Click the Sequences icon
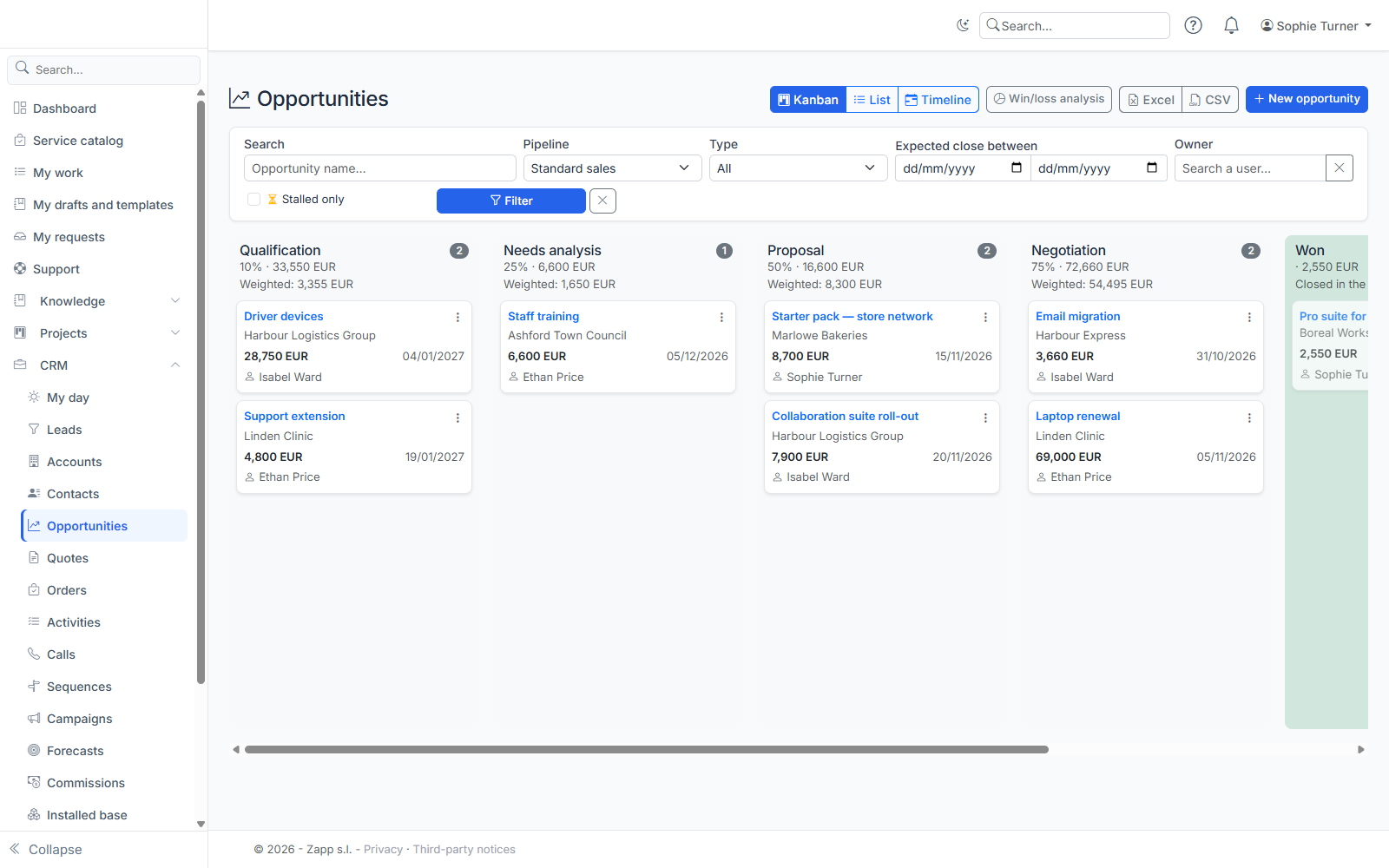Viewport: 1389px width, 868px height. [x=34, y=686]
